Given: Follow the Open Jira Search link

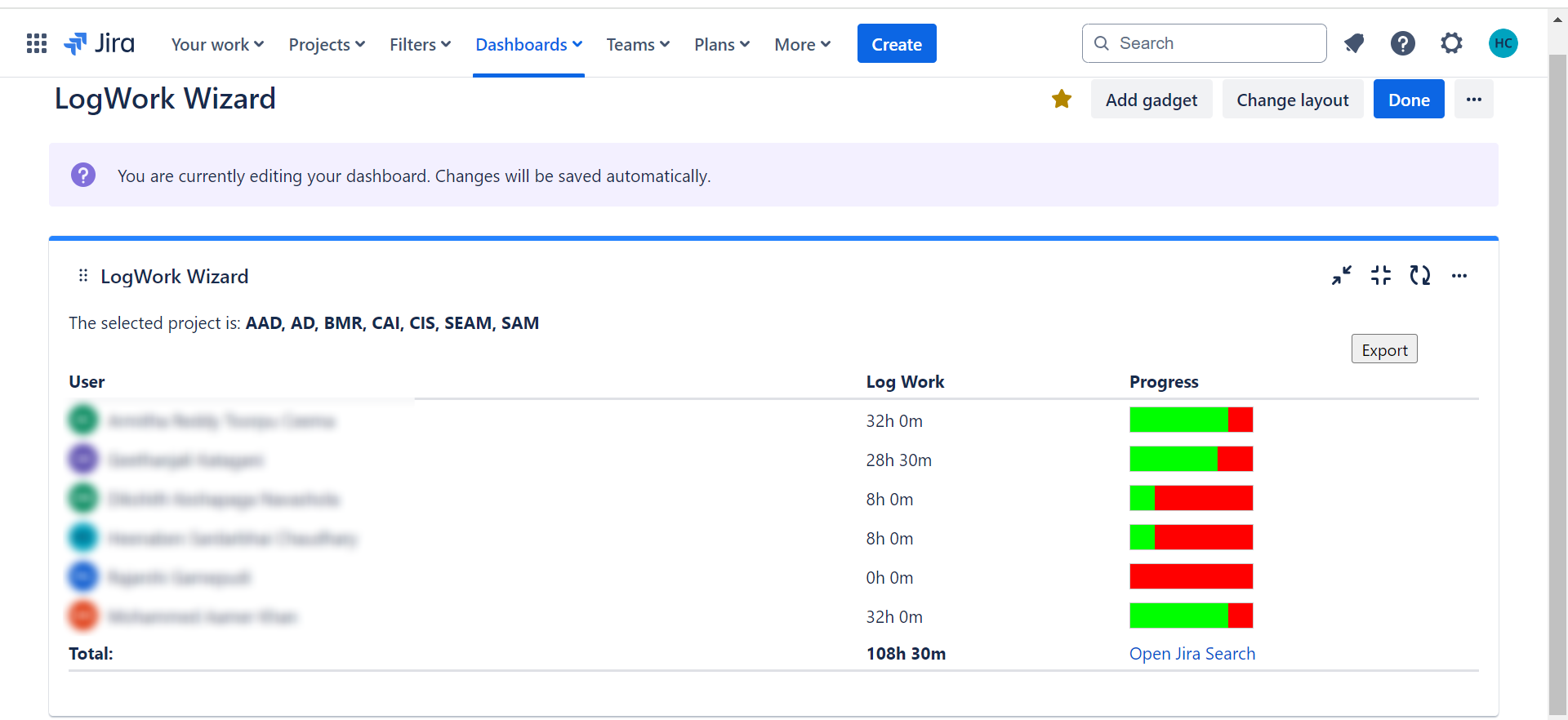Looking at the screenshot, I should (x=1192, y=654).
